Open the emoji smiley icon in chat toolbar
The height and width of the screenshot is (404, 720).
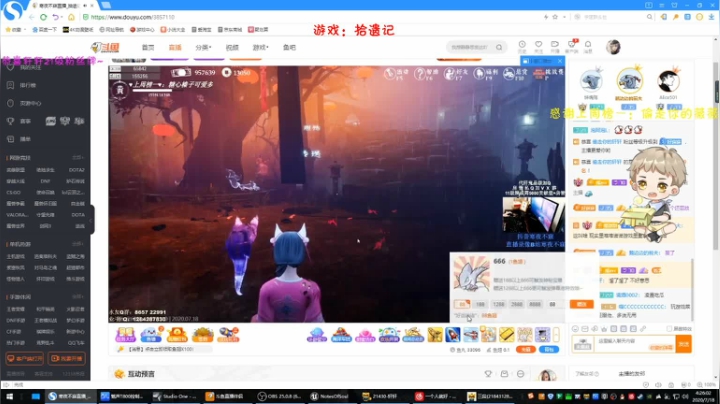tap(575, 329)
